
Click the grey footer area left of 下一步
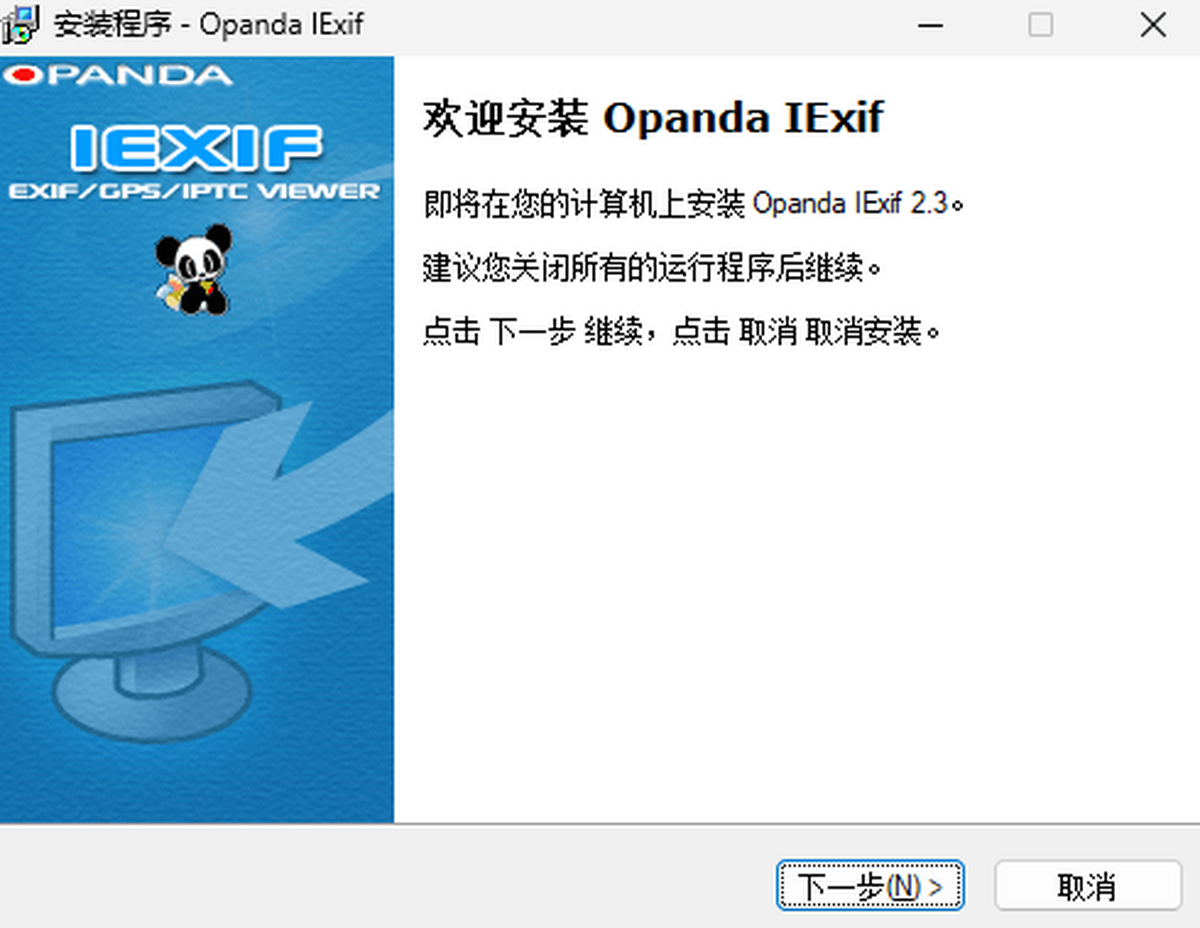pyautogui.click(x=385, y=877)
